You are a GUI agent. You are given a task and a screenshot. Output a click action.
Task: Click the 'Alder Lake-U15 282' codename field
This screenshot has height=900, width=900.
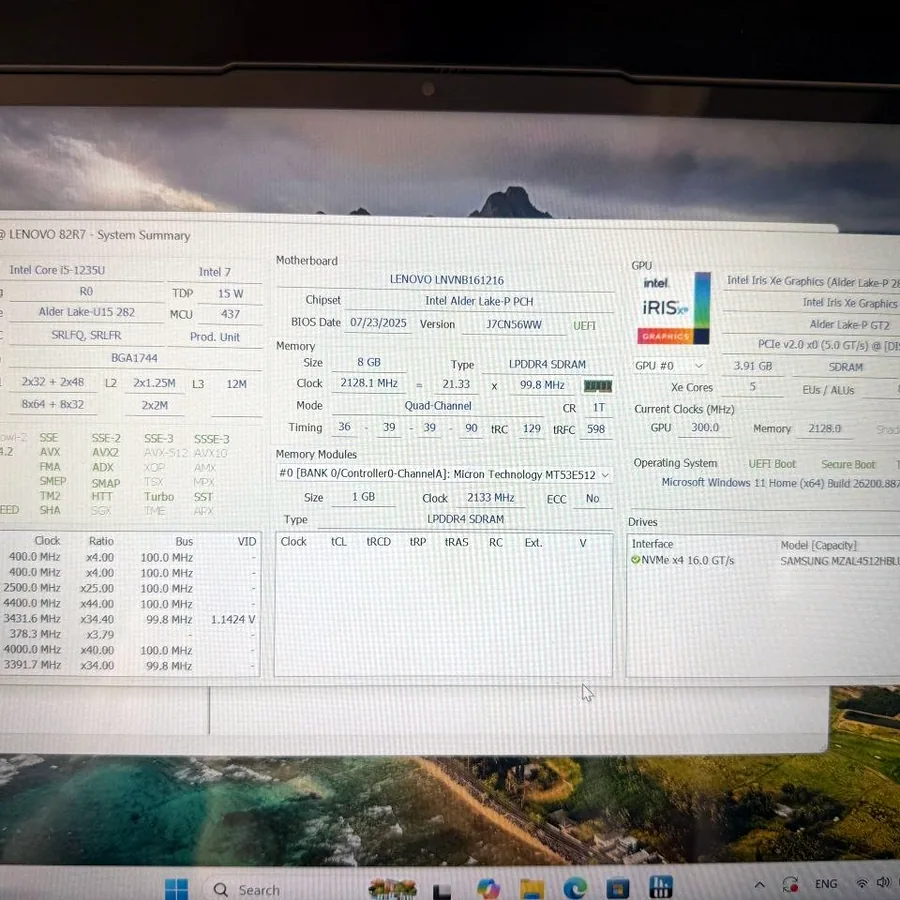[x=87, y=312]
